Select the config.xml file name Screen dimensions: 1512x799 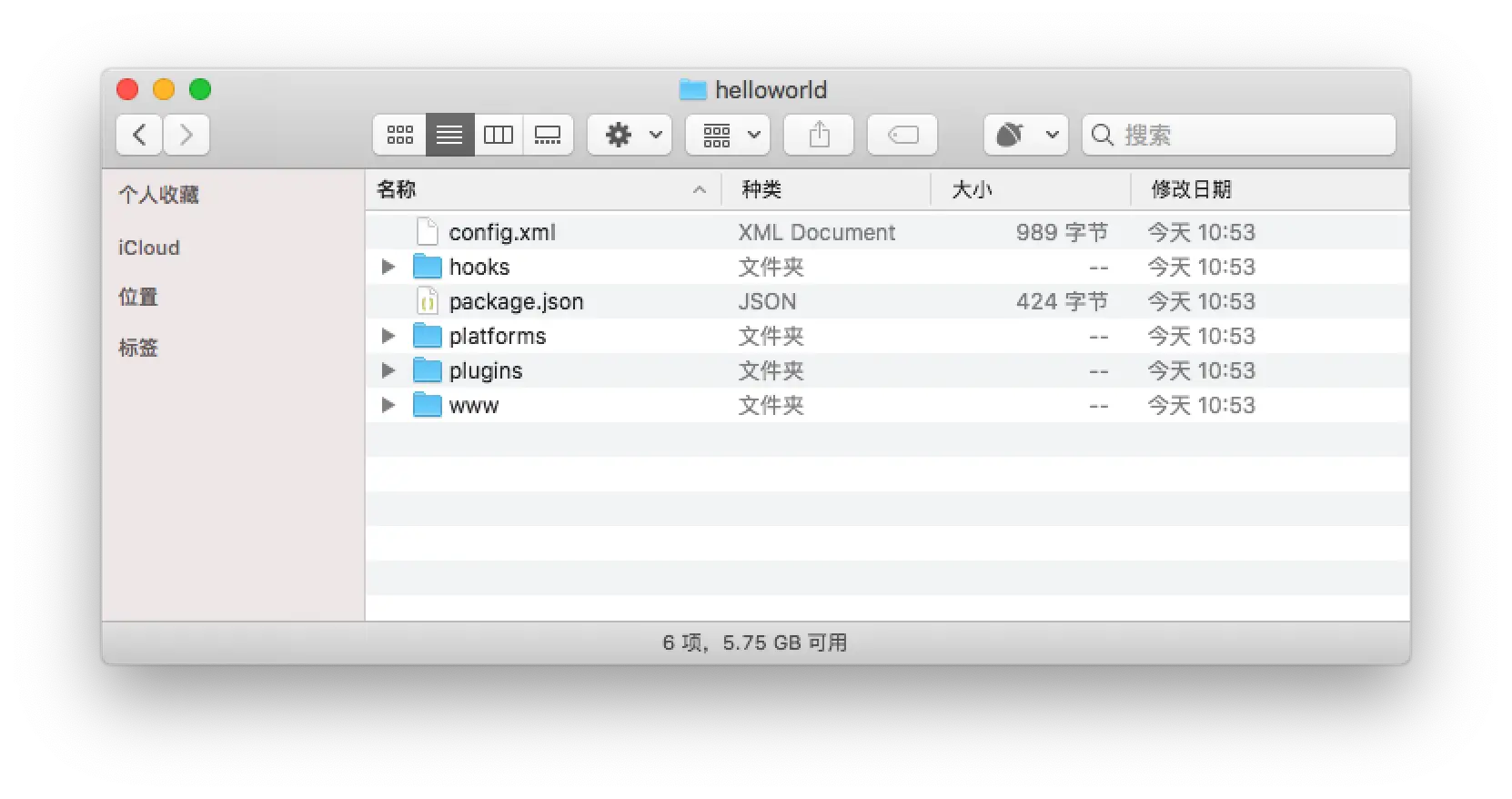(502, 232)
